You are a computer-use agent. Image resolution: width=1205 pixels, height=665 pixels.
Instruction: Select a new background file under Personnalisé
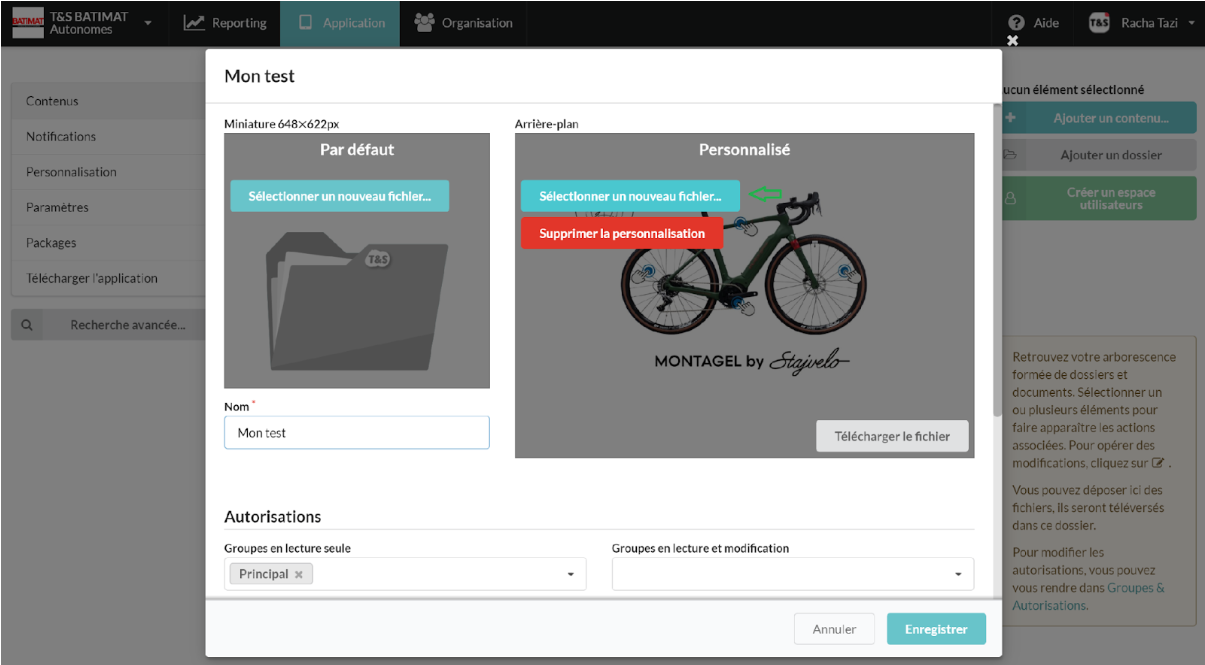click(x=630, y=196)
